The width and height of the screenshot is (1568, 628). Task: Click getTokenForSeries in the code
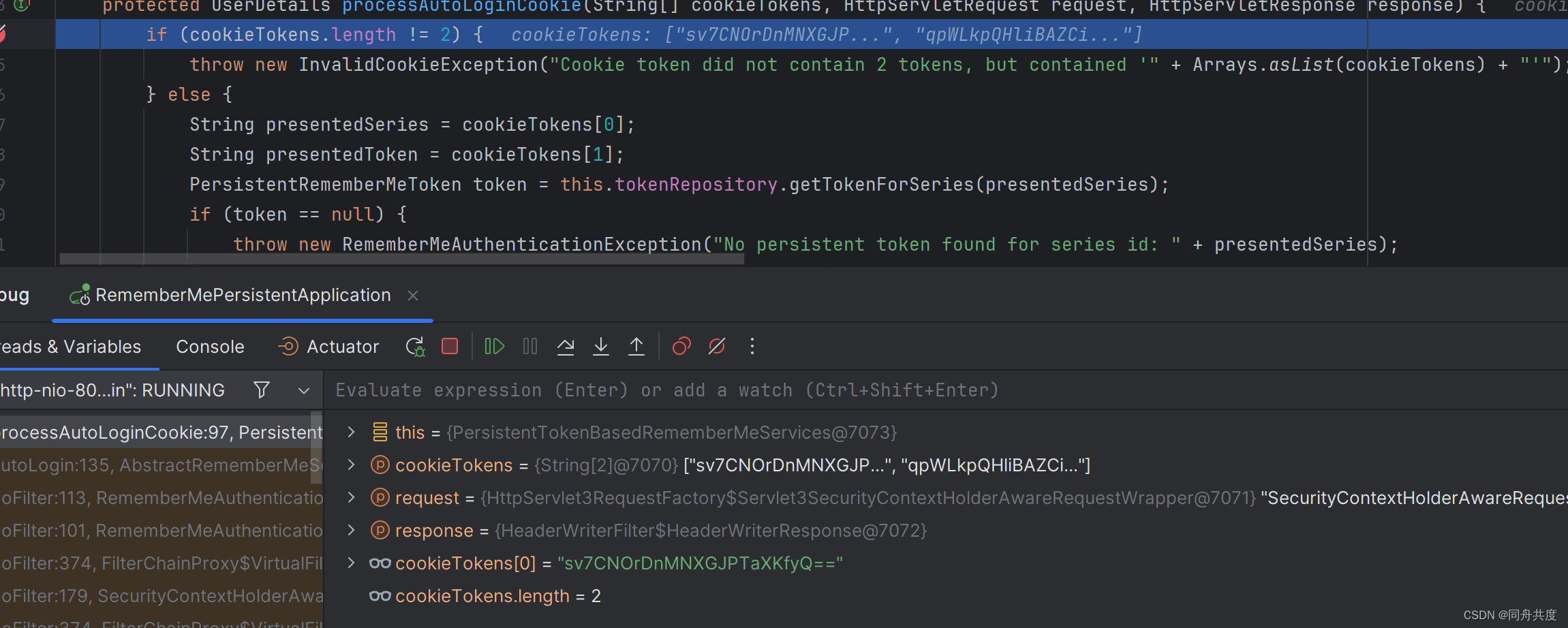(x=882, y=185)
